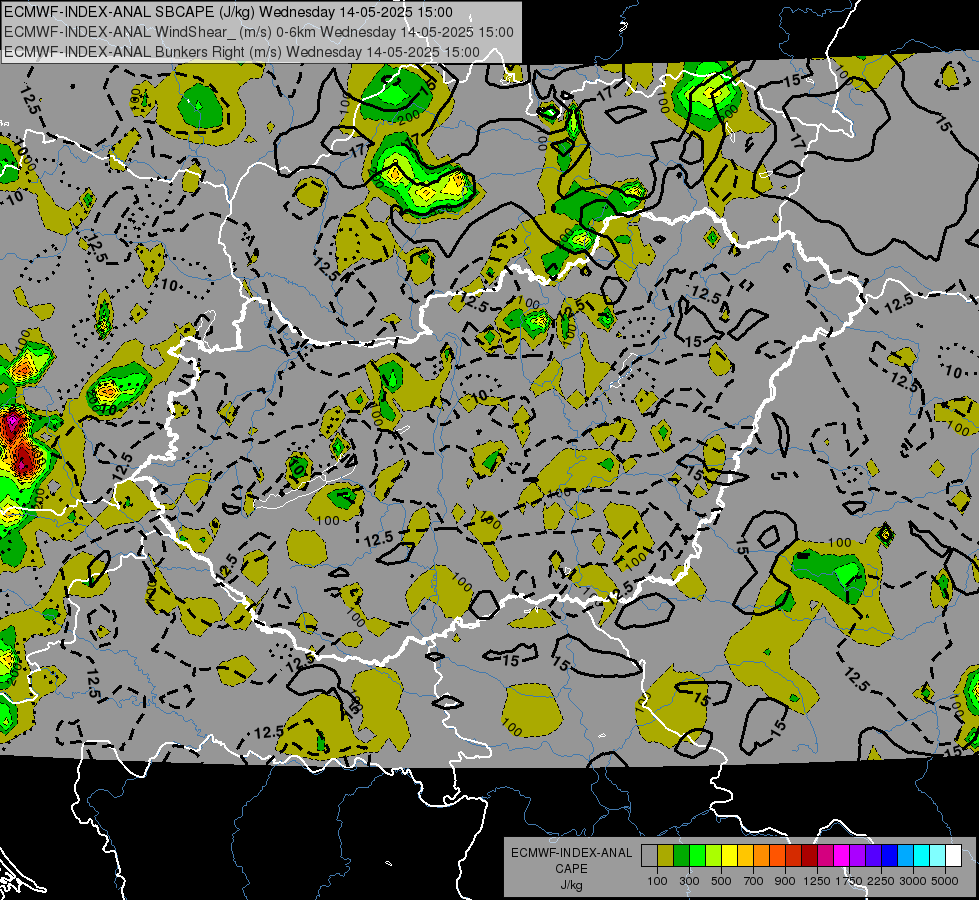
Task: Click the J/kg unit label in legend
Action: coord(571,885)
